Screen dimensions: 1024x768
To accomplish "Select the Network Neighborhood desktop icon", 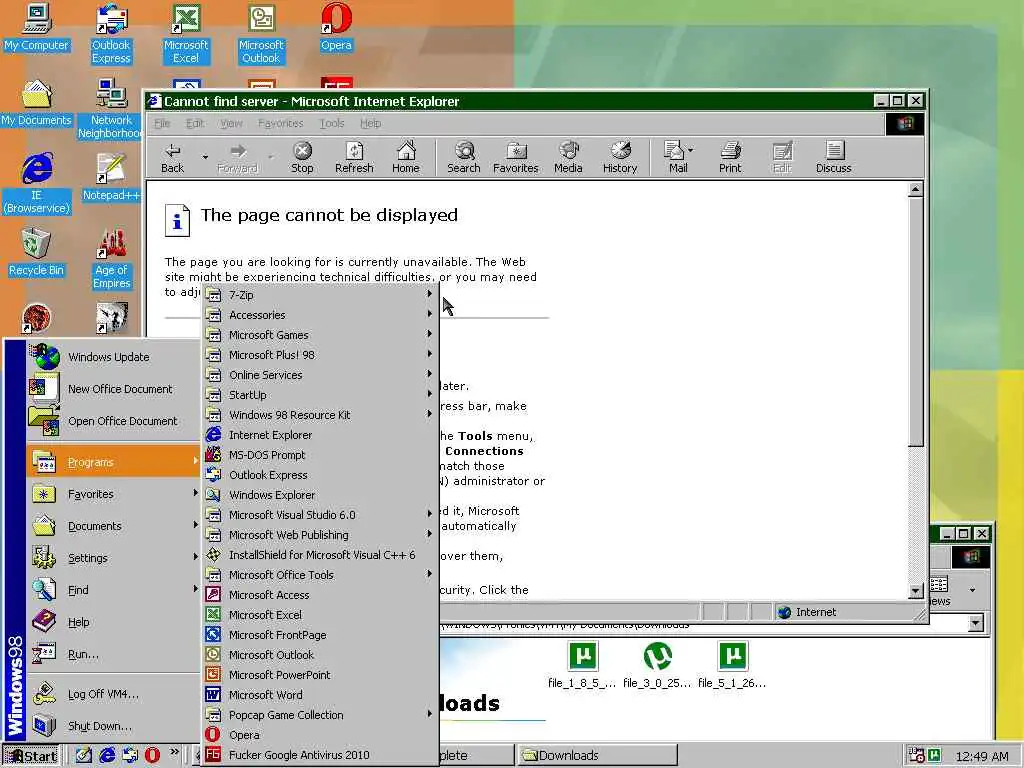I will click(x=111, y=108).
